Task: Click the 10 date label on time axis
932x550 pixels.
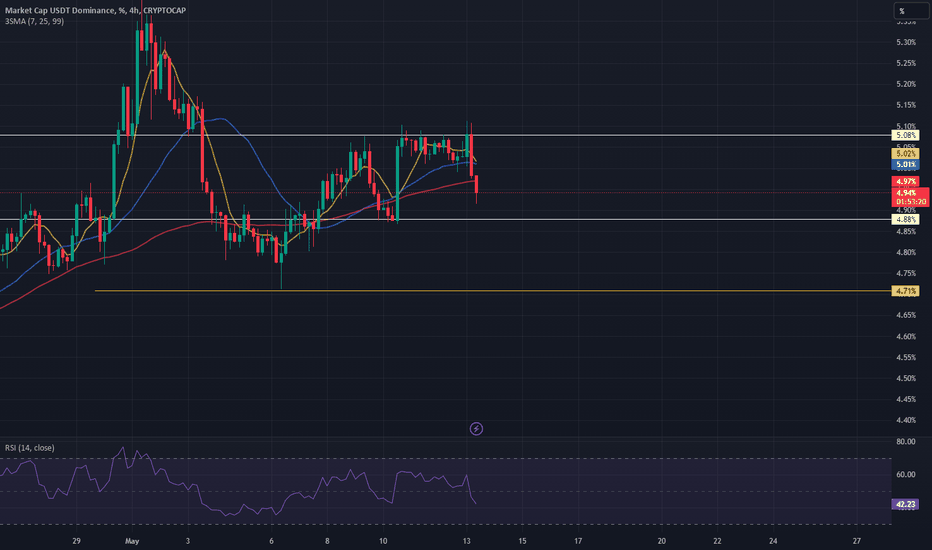Action: (383, 541)
